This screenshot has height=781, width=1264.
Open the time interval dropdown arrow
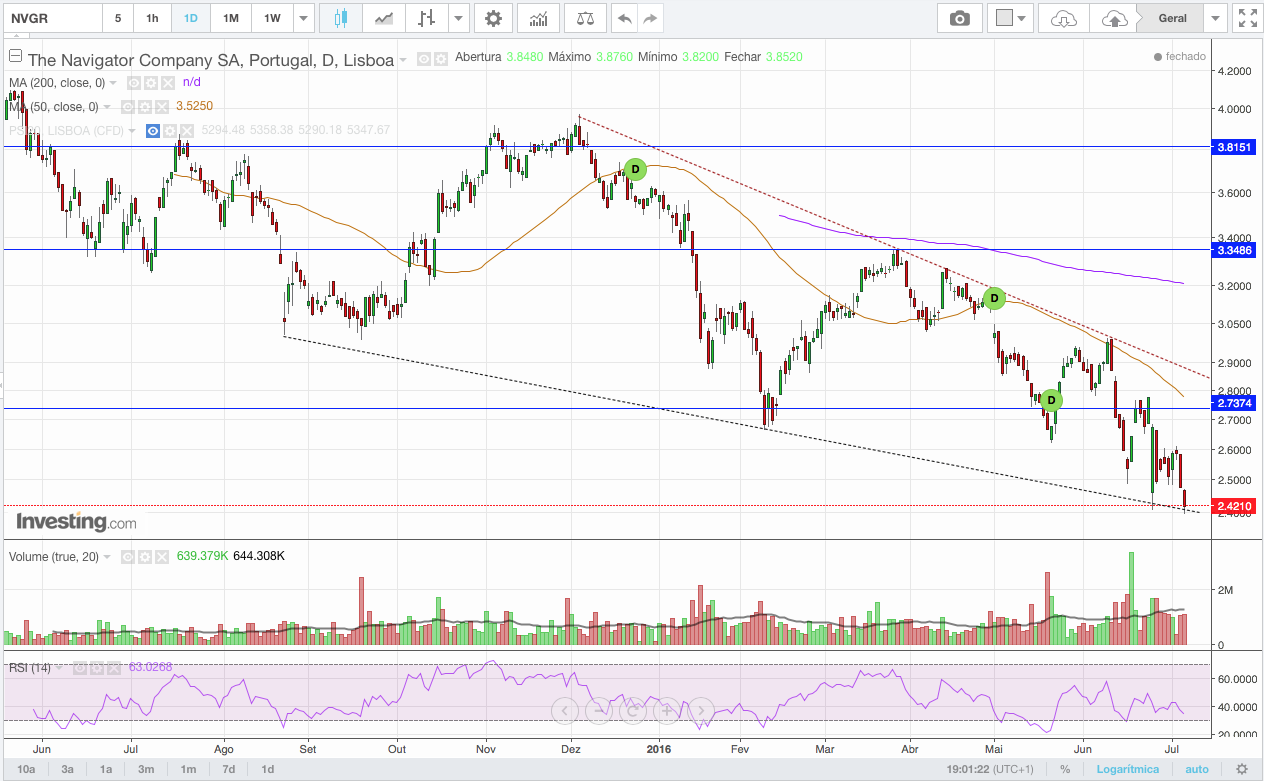pos(304,18)
